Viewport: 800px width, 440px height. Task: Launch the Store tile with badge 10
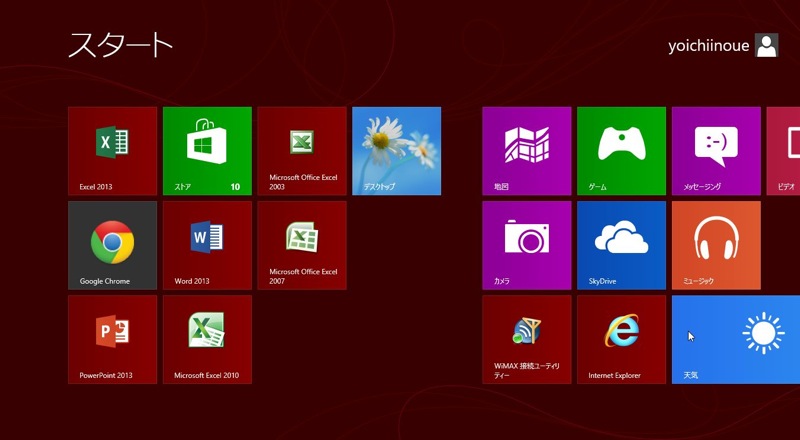(x=207, y=151)
